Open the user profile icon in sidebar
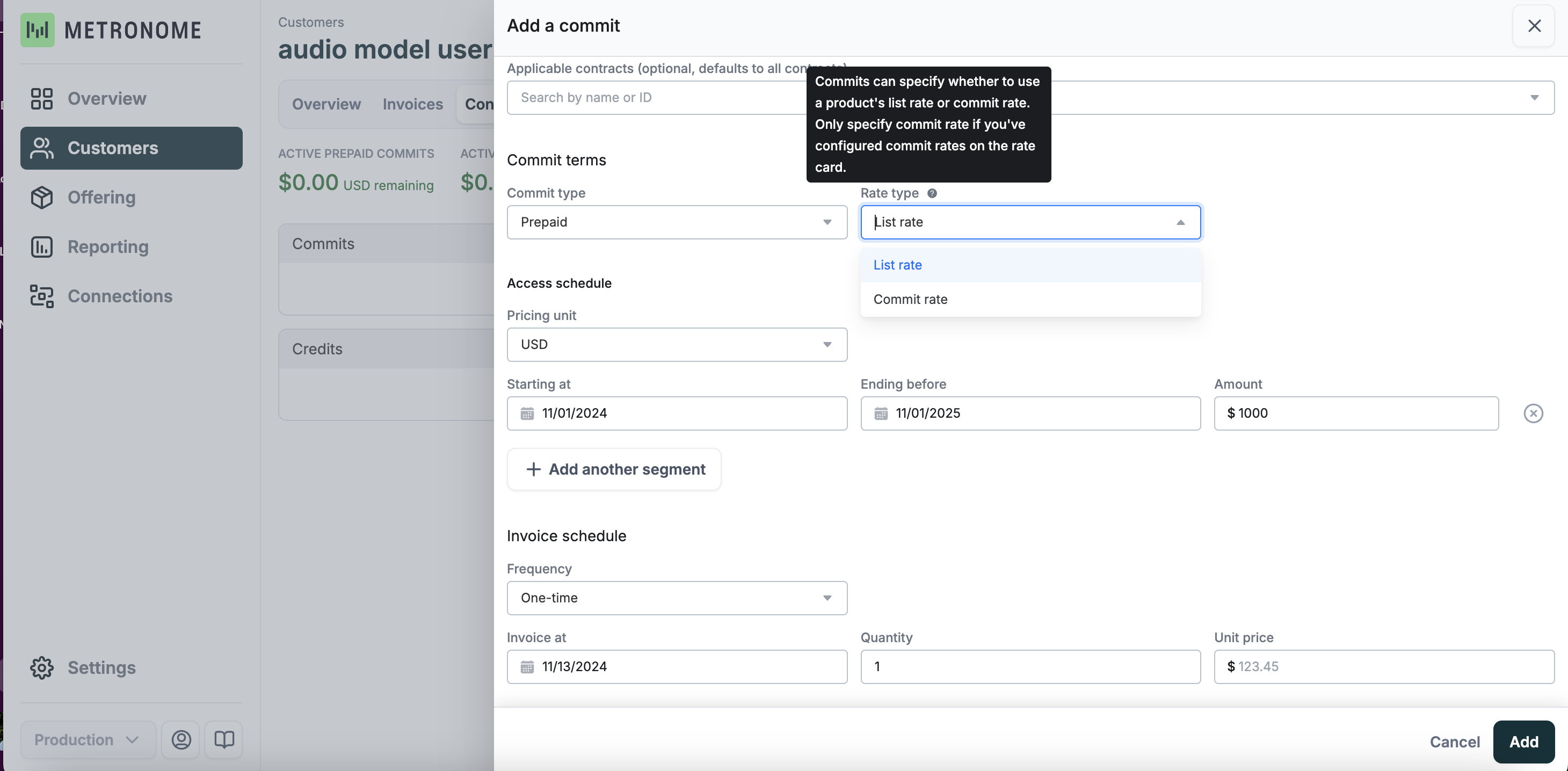This screenshot has height=771, width=1568. [181, 740]
